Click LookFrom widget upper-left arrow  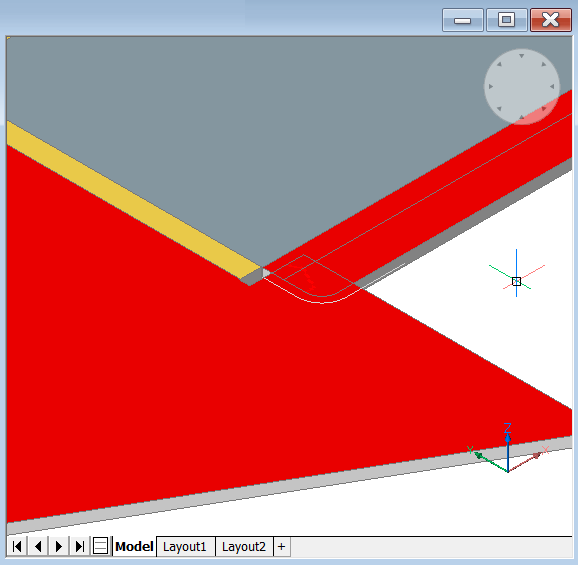click(x=499, y=64)
